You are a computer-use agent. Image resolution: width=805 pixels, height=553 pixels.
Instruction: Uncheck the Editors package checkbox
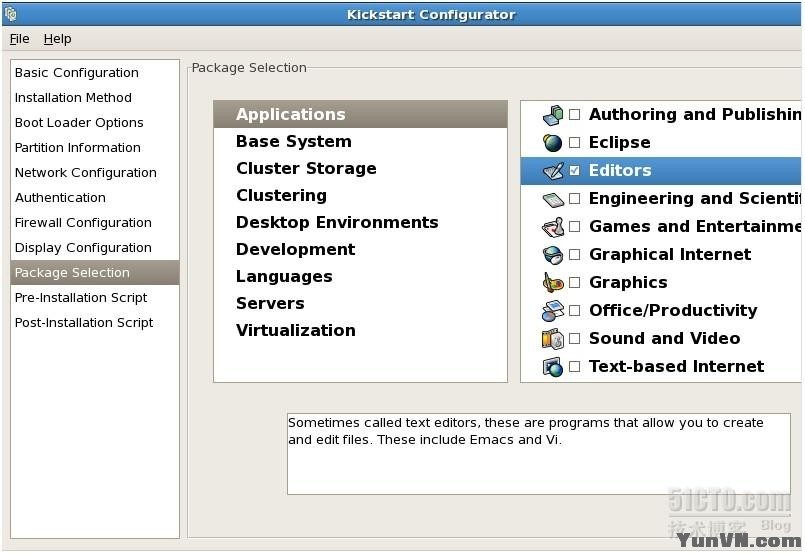(x=575, y=171)
